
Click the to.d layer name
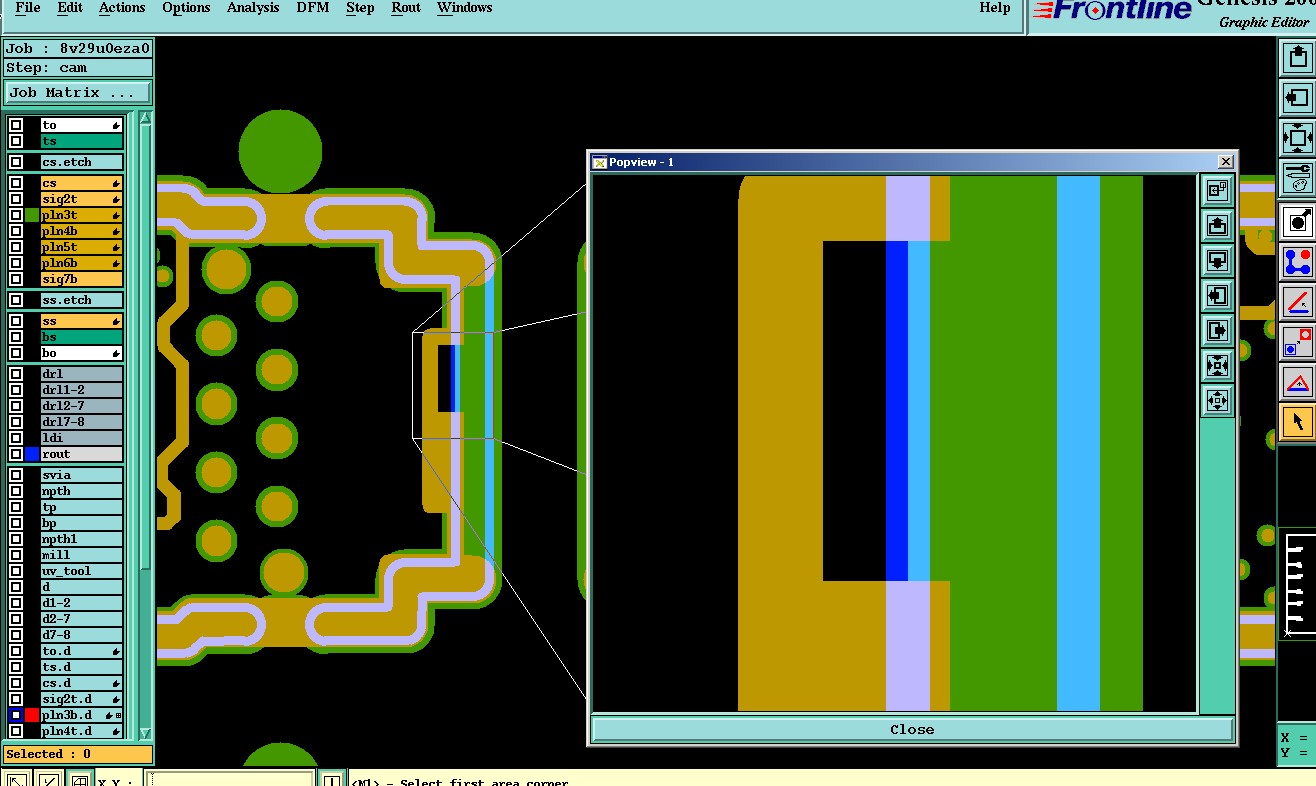point(82,651)
